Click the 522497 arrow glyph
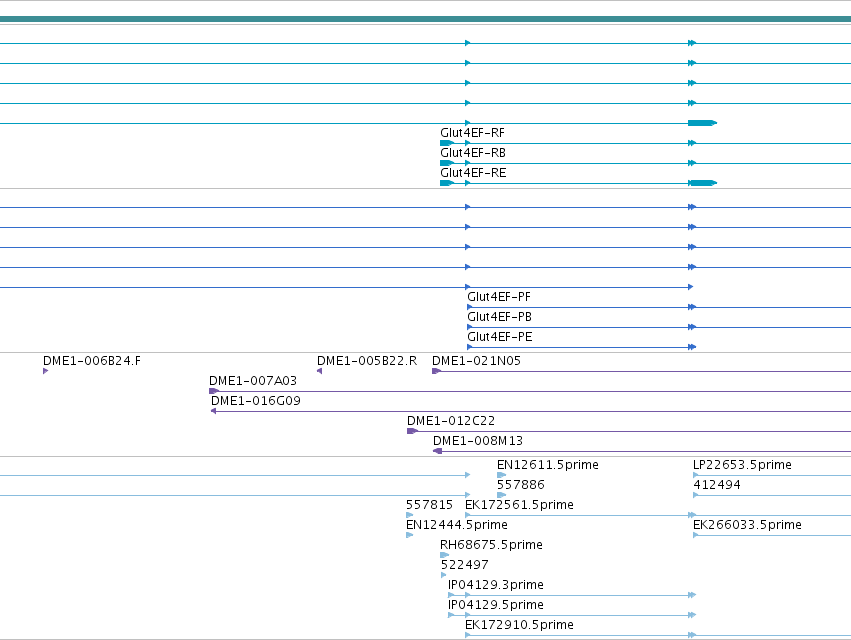 (x=443, y=575)
